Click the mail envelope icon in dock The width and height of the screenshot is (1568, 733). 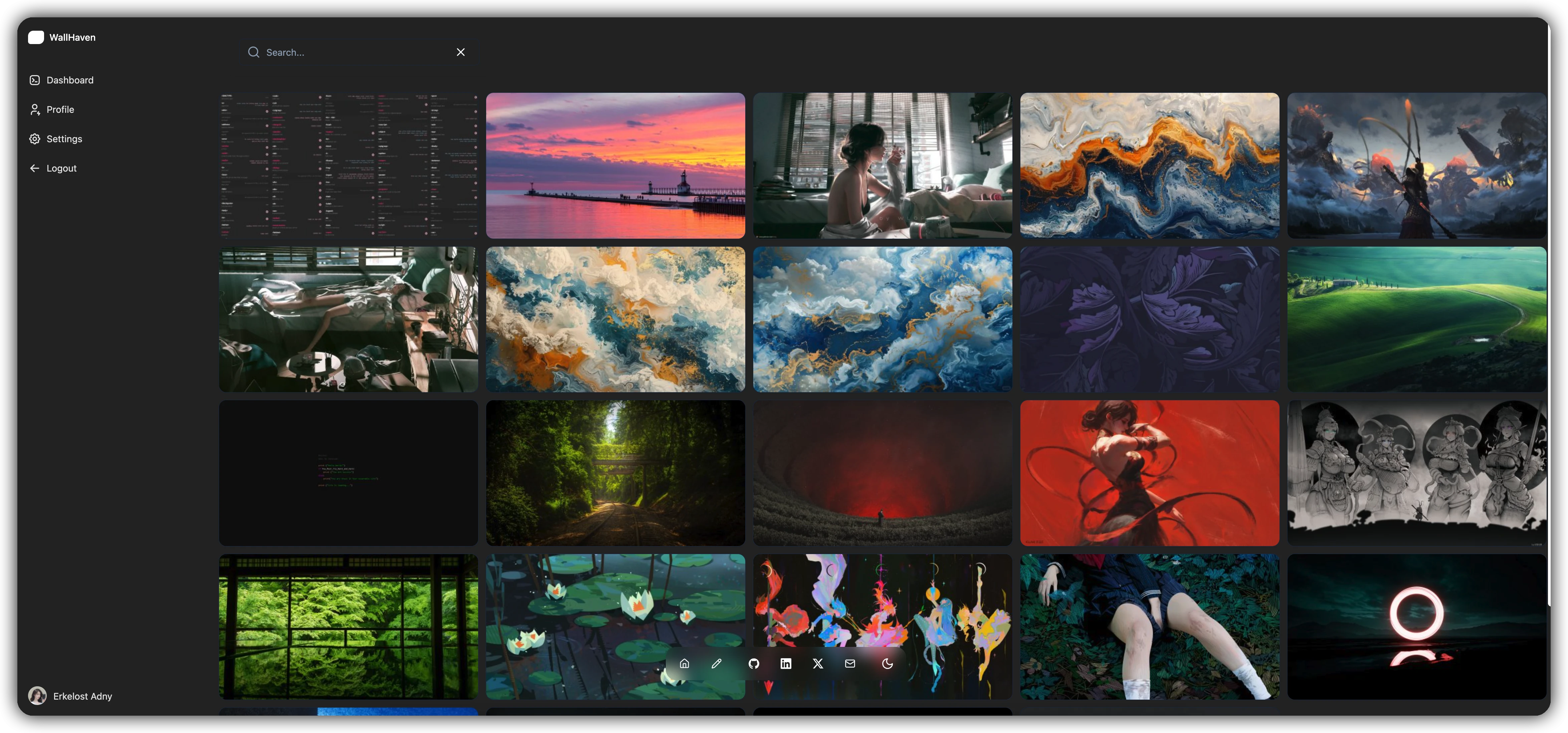[850, 664]
